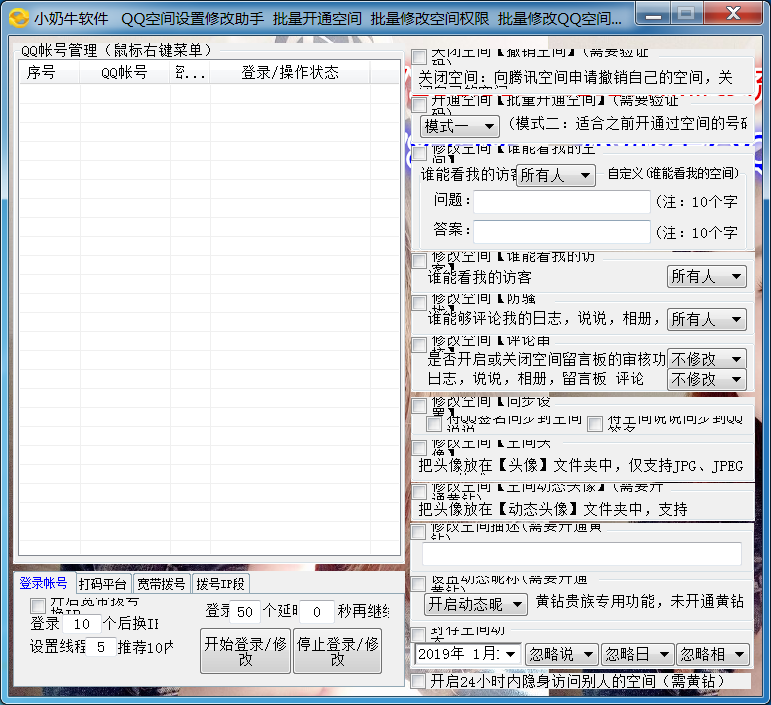Tick the 修改空间【同步设置】checkbox
771x705 pixels.
pyautogui.click(x=419, y=406)
